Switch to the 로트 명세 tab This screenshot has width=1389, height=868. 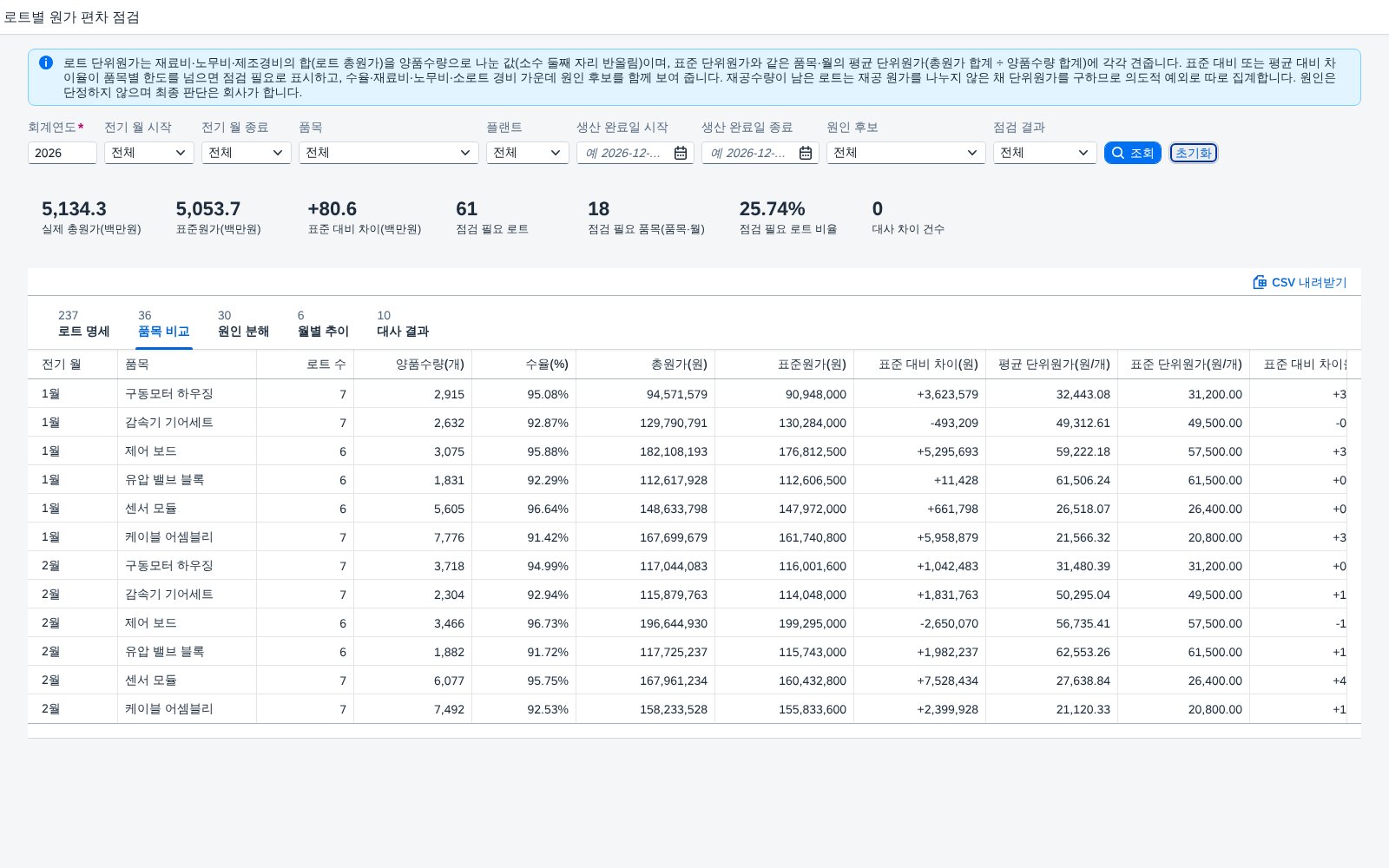point(84,324)
